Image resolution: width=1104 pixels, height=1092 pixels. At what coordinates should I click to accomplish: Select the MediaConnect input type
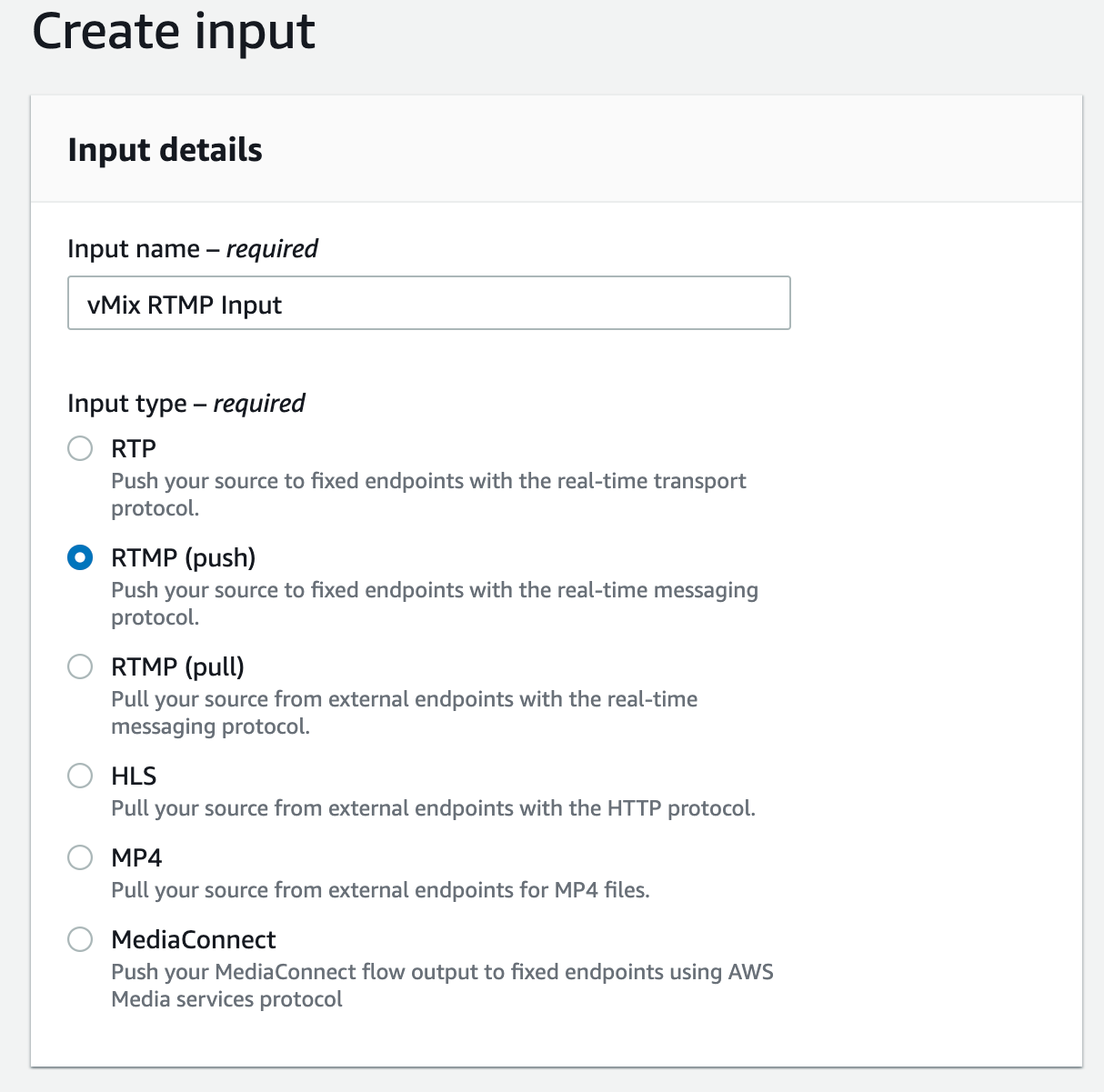[x=80, y=939]
